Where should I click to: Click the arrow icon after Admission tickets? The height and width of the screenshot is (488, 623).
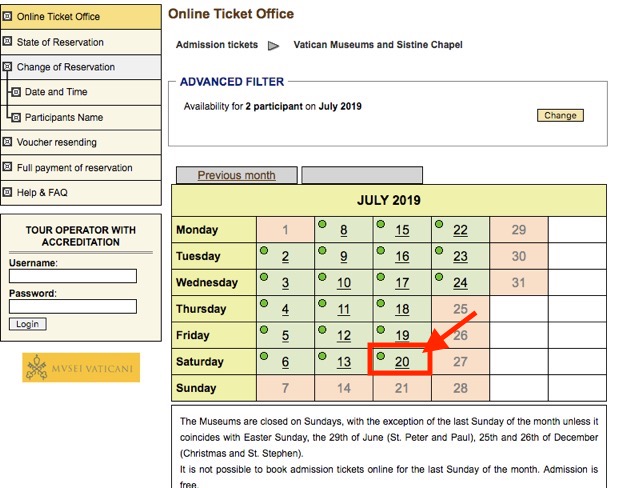[x=273, y=46]
